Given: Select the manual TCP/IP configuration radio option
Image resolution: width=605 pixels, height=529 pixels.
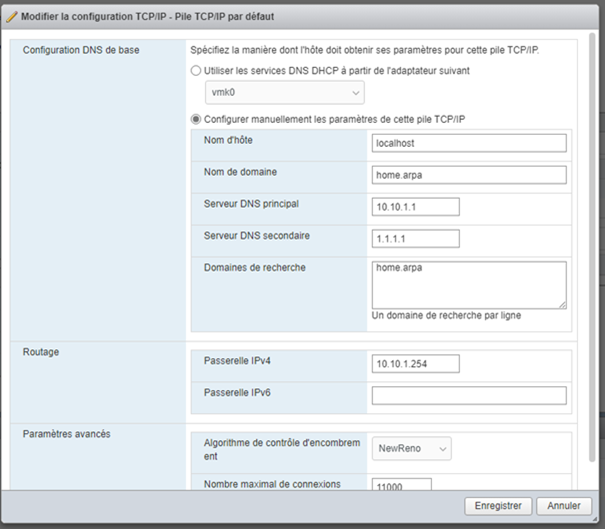Looking at the screenshot, I should [x=196, y=119].
